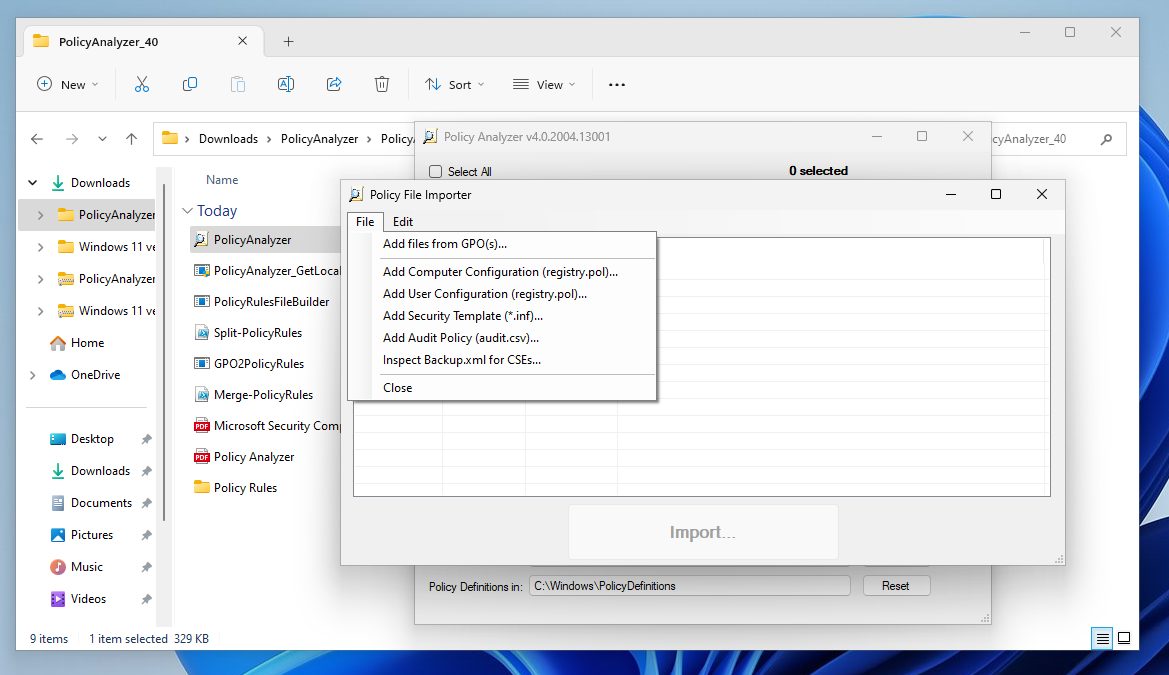Click the Import... button
This screenshot has height=675, width=1169.
703,532
